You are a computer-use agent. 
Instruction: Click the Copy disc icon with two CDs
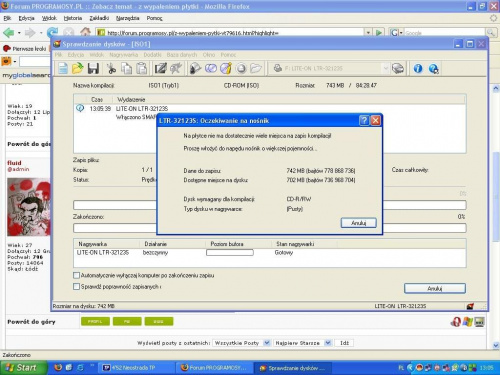click(x=211, y=68)
